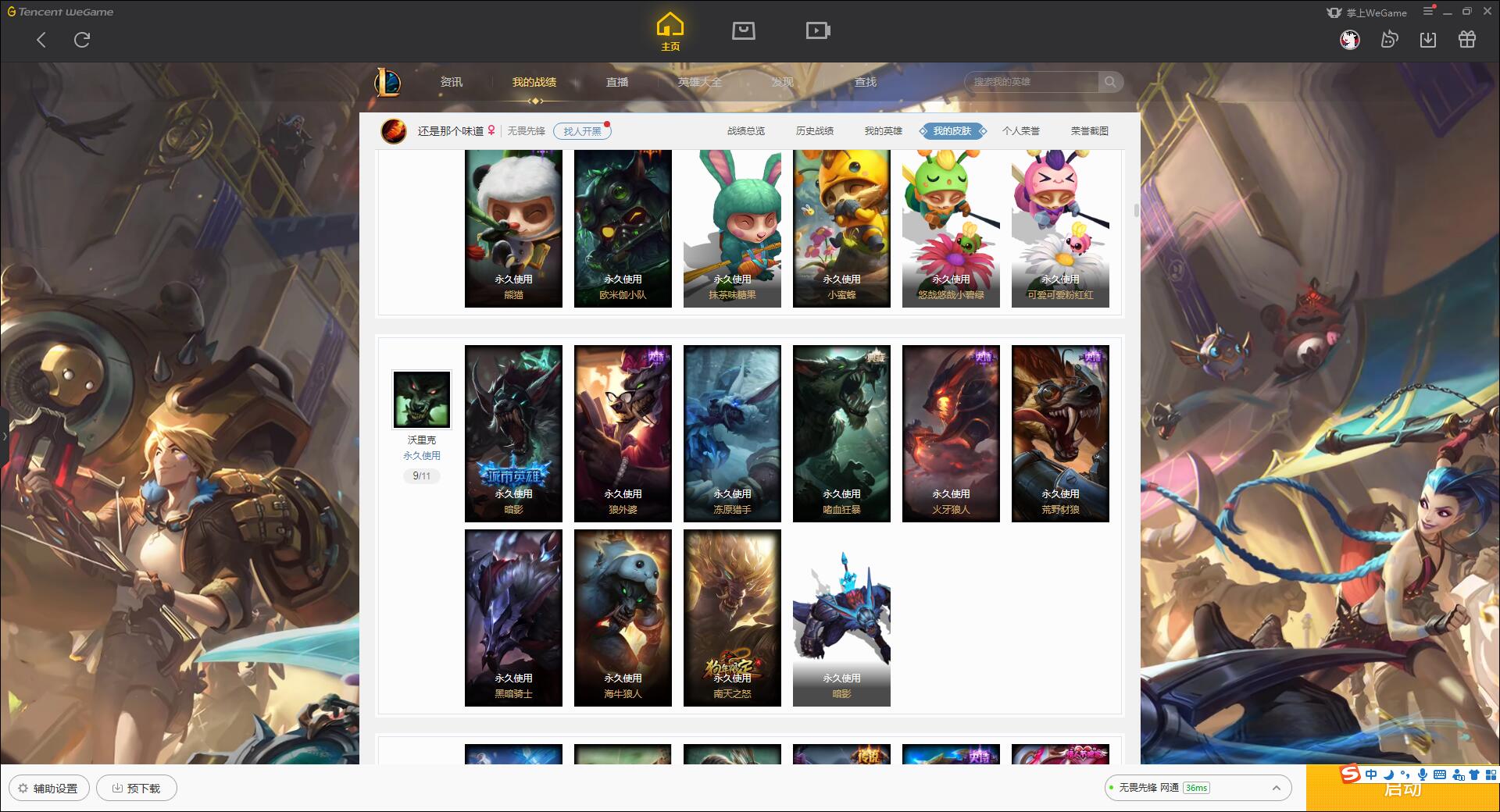Screen dimensions: 1500x812
Task: Open the hamburger main menu
Action: click(x=1428, y=11)
